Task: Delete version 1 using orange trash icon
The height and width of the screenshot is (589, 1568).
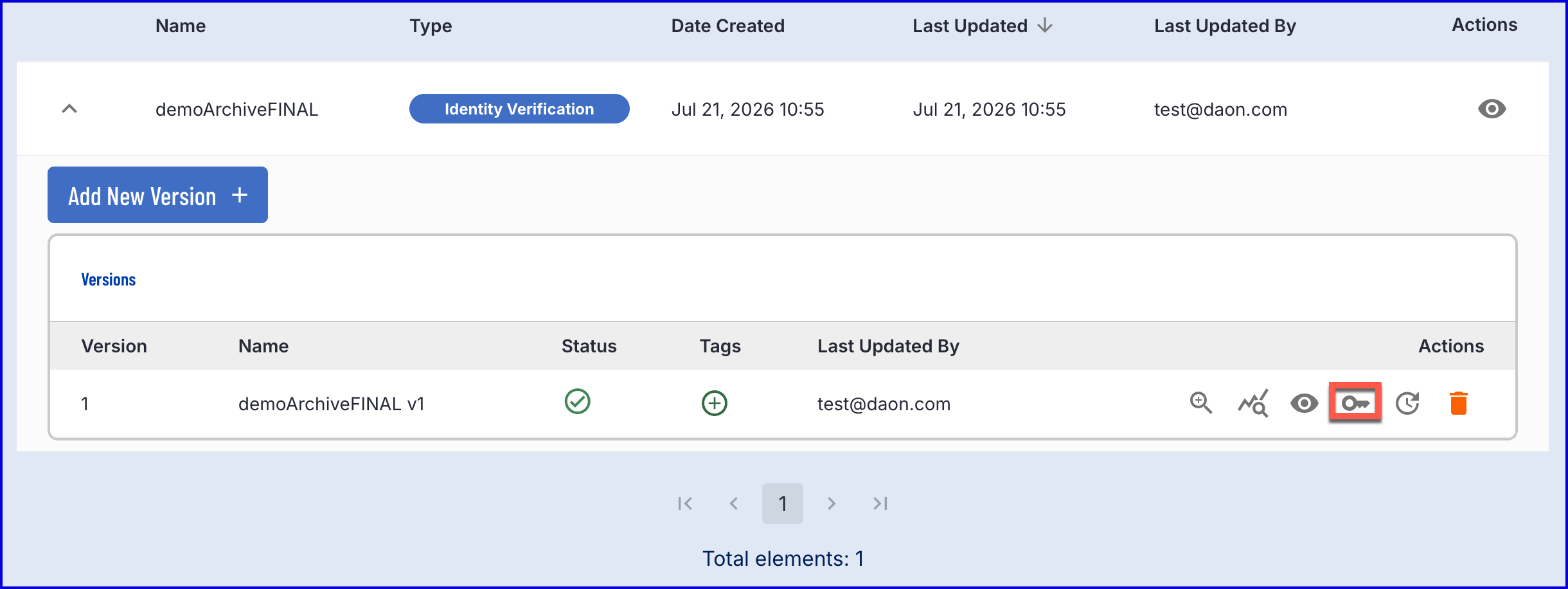Action: (x=1459, y=403)
